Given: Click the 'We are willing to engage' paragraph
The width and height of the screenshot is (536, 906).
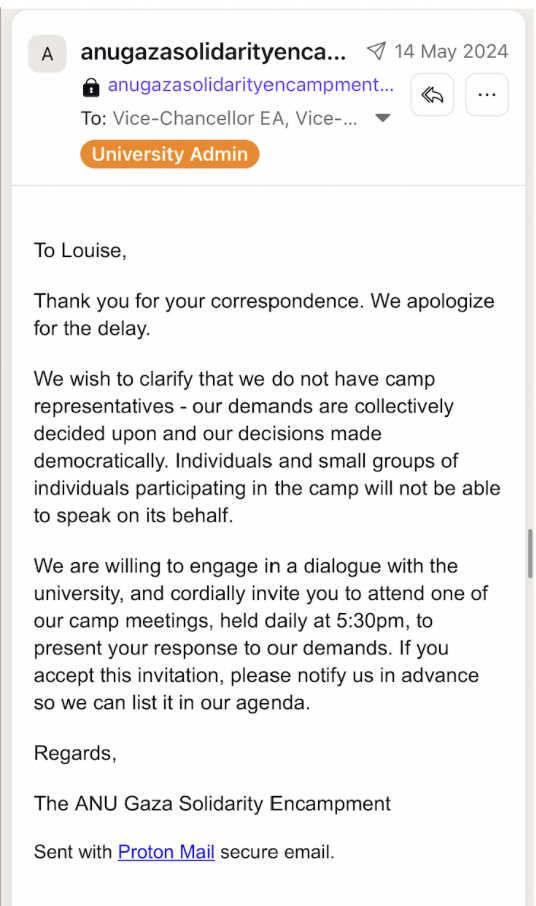Looking at the screenshot, I should coord(261,634).
